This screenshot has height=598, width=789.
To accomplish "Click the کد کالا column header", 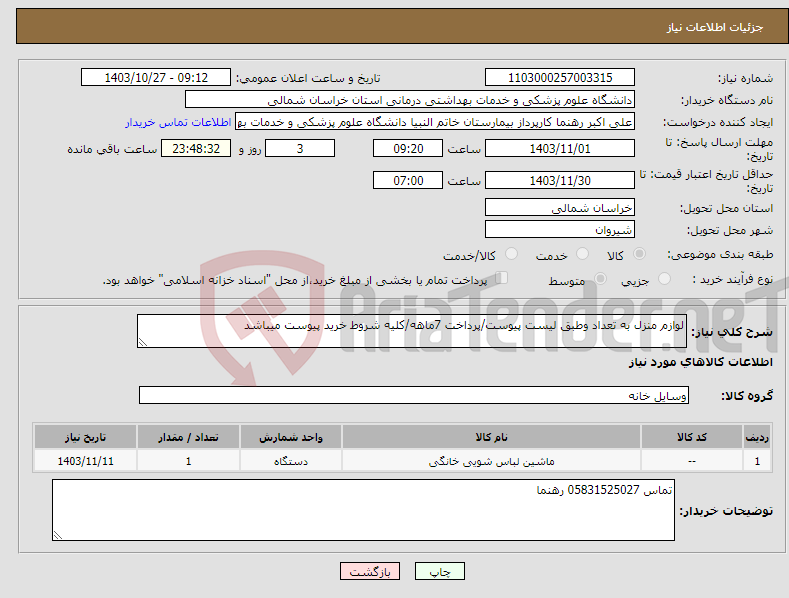I will coord(692,437).
